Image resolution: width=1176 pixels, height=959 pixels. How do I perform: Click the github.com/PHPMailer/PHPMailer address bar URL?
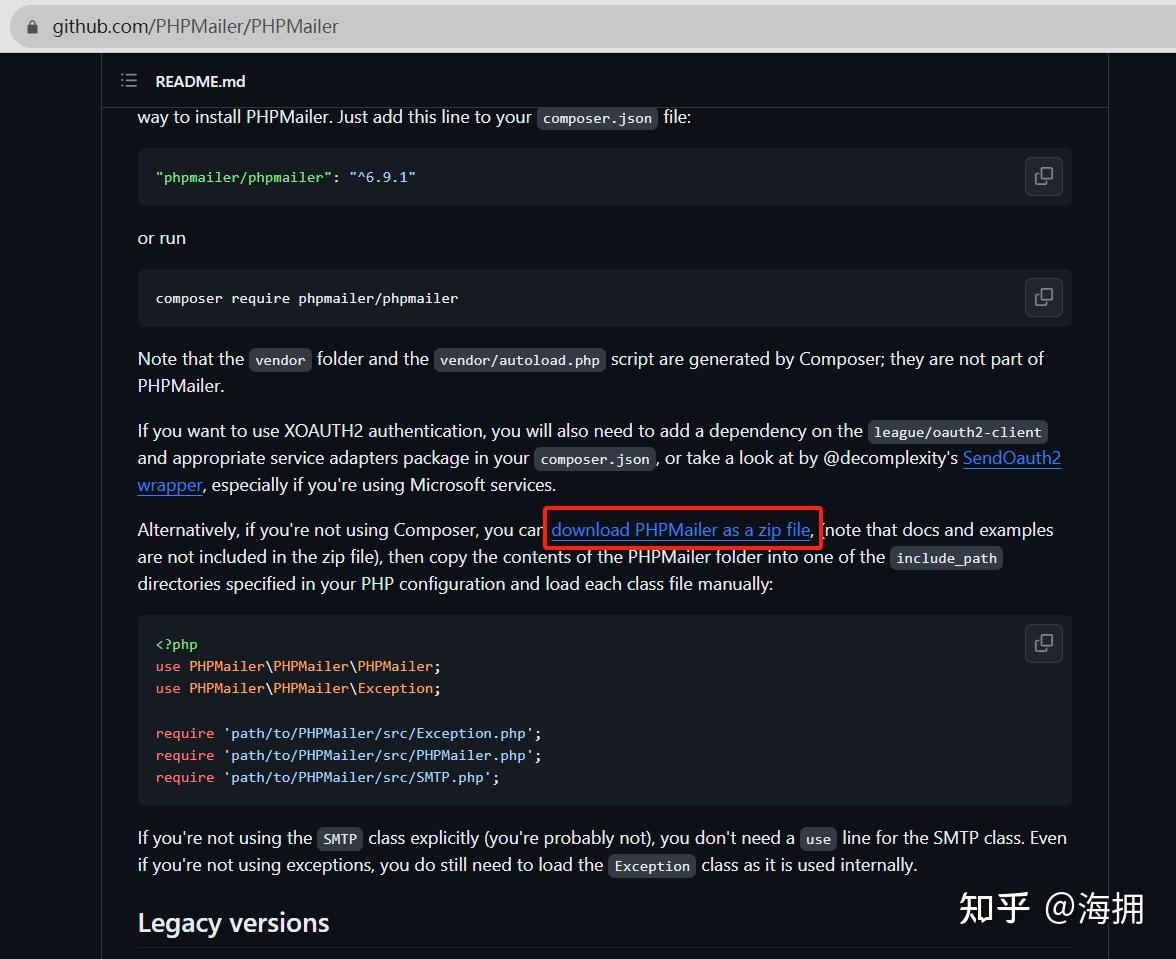click(x=196, y=27)
